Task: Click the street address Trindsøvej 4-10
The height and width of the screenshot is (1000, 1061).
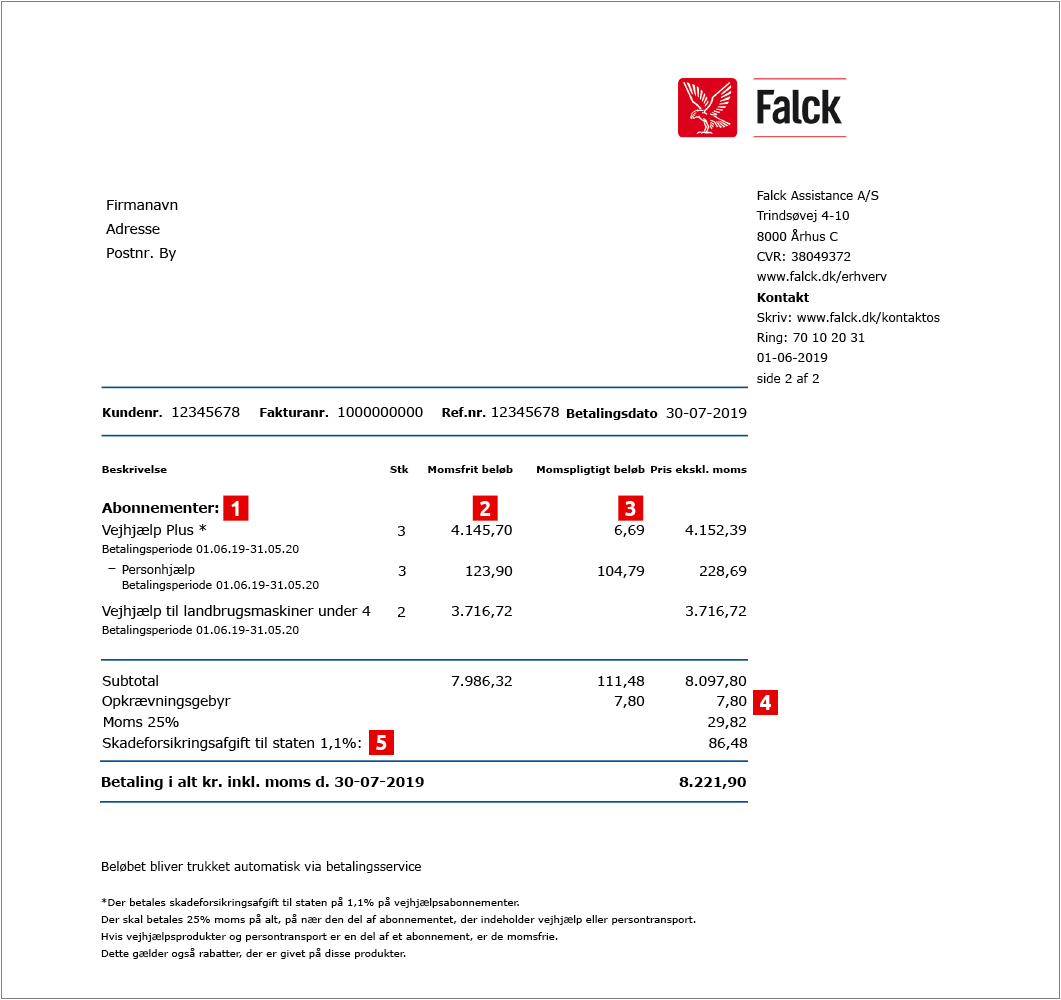Action: [x=803, y=216]
